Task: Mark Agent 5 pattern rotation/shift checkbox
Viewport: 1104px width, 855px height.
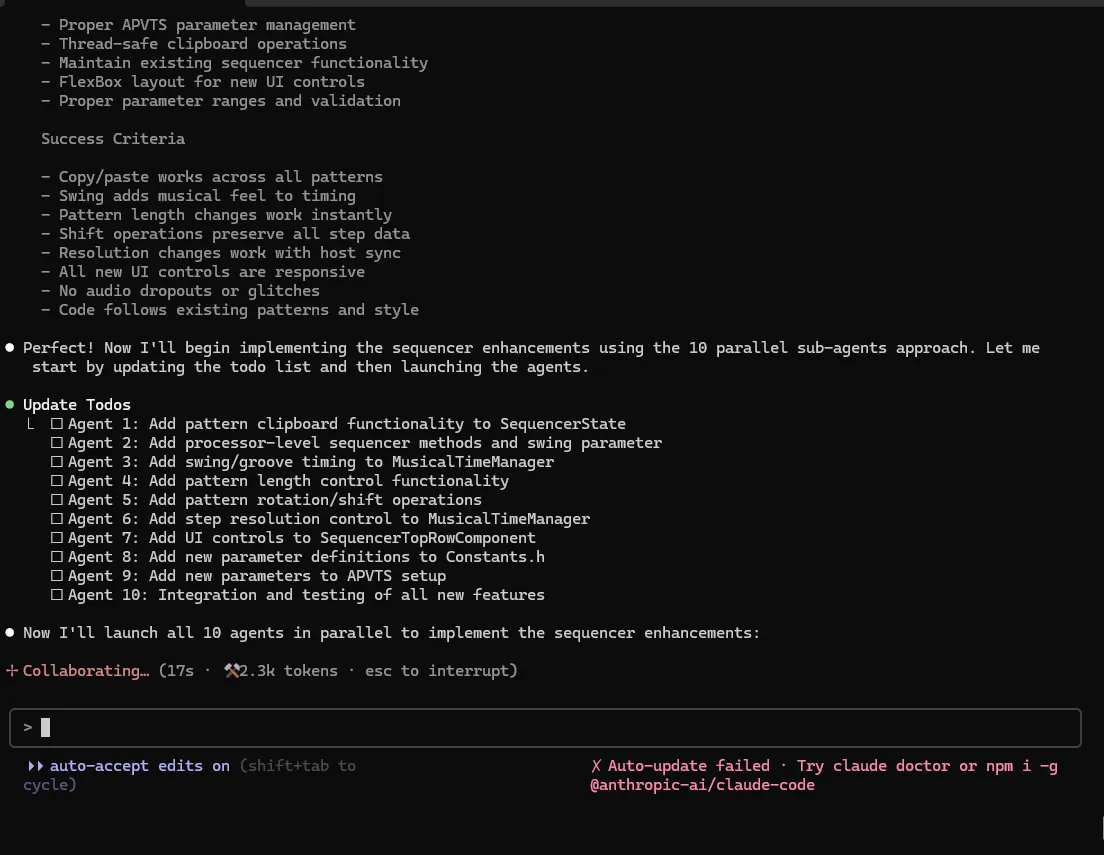Action: click(57, 500)
